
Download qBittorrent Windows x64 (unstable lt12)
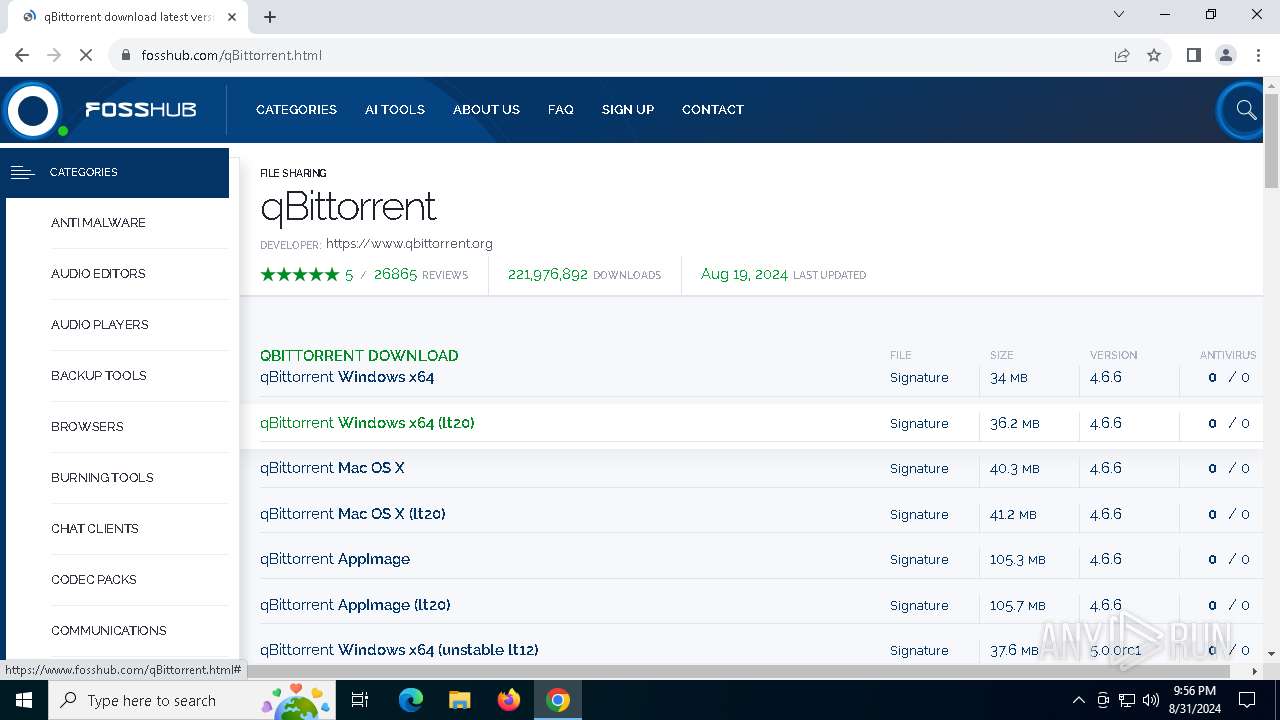(399, 650)
